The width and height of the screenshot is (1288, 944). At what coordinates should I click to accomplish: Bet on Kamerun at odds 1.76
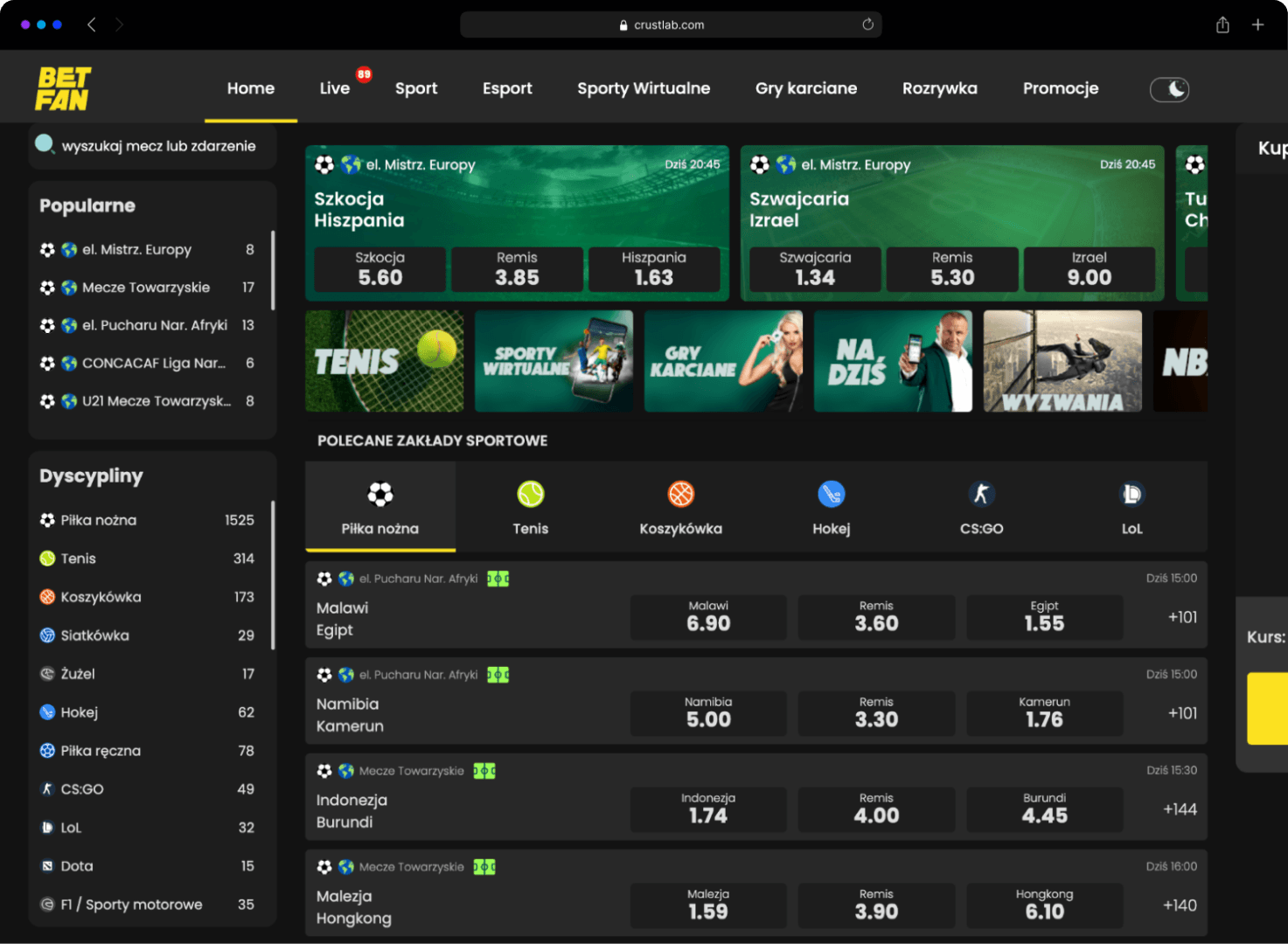pyautogui.click(x=1044, y=713)
